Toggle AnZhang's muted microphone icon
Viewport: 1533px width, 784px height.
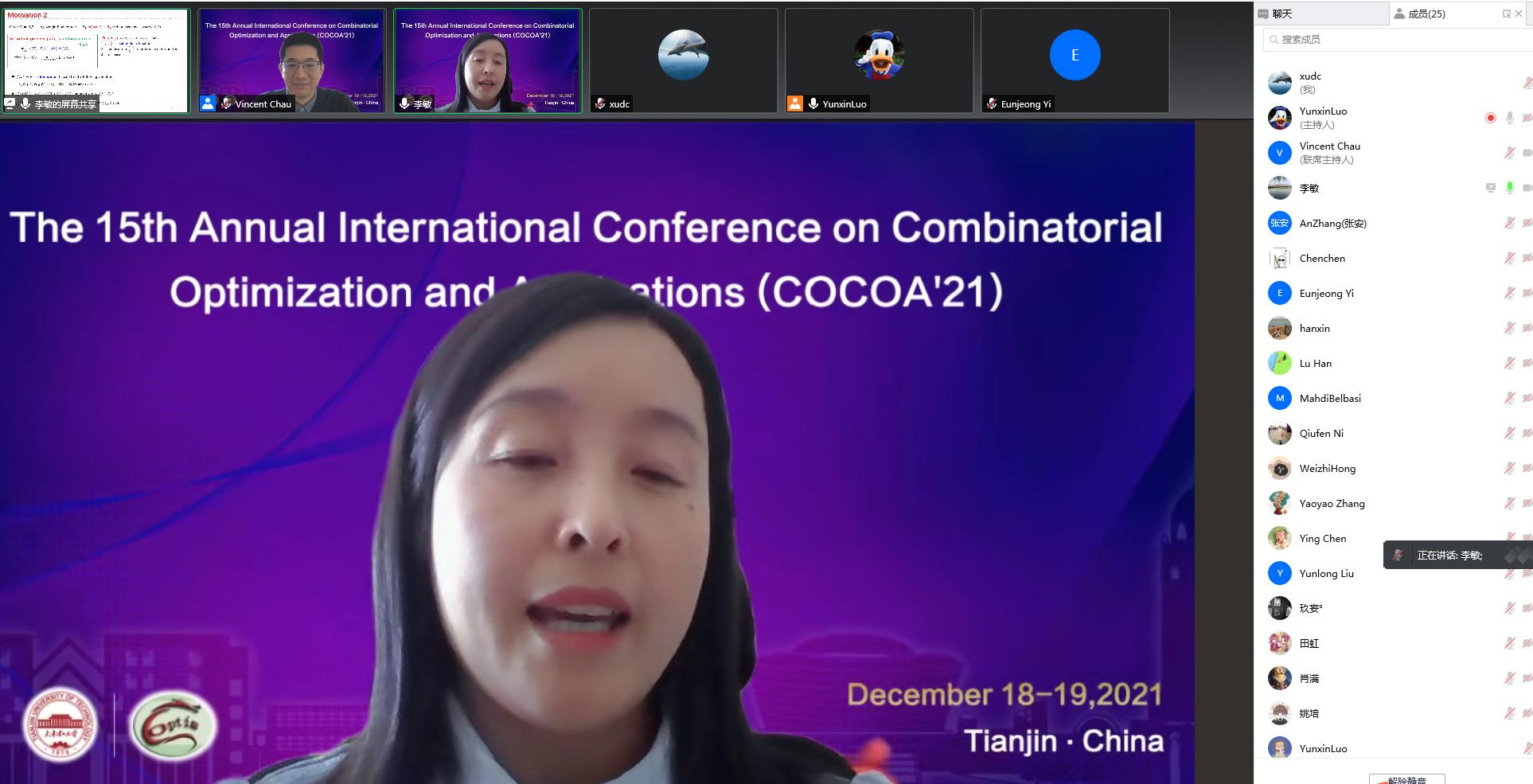tap(1509, 223)
